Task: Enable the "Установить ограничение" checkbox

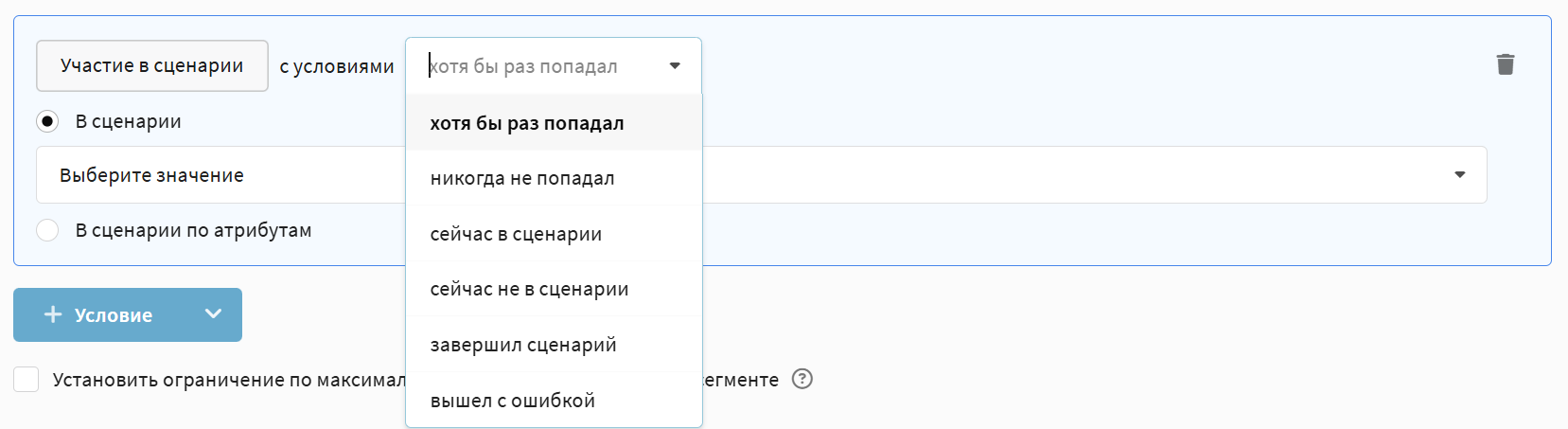Action: tap(26, 380)
